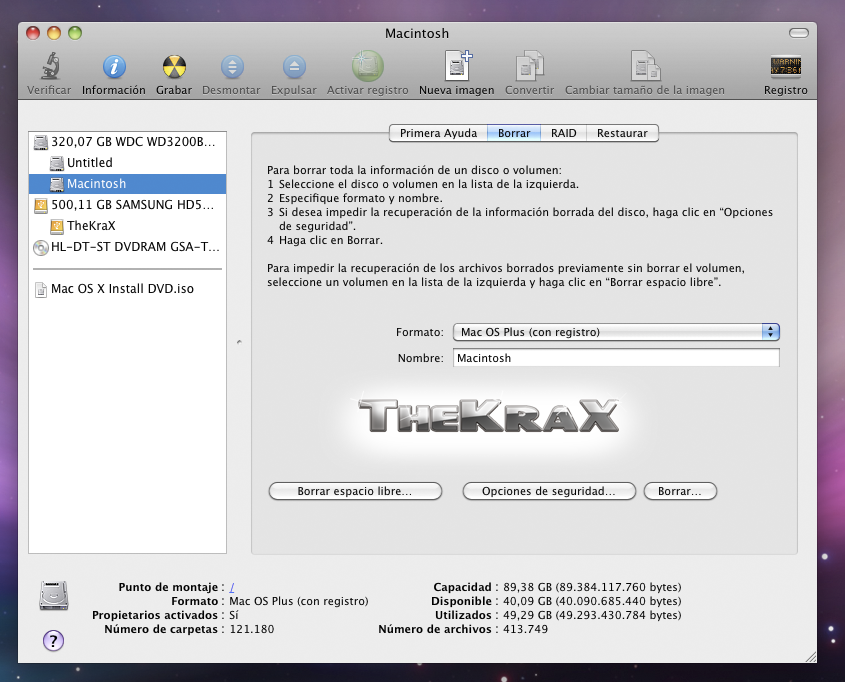
Task: Click Borrar espacio libre button
Action: coord(355,491)
